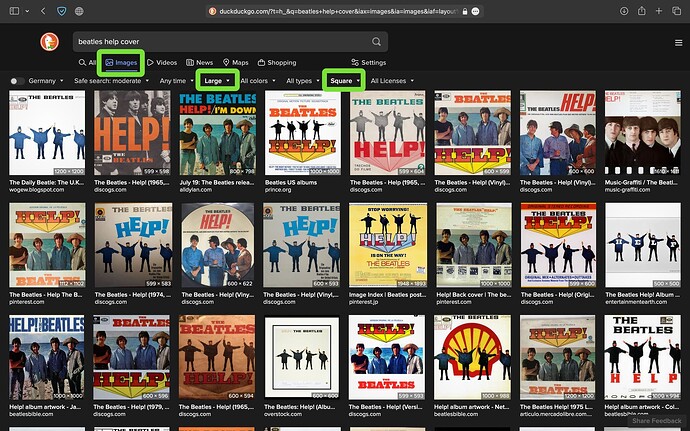Switch to the Shopping tab
This screenshot has width=690, height=431.
[277, 63]
